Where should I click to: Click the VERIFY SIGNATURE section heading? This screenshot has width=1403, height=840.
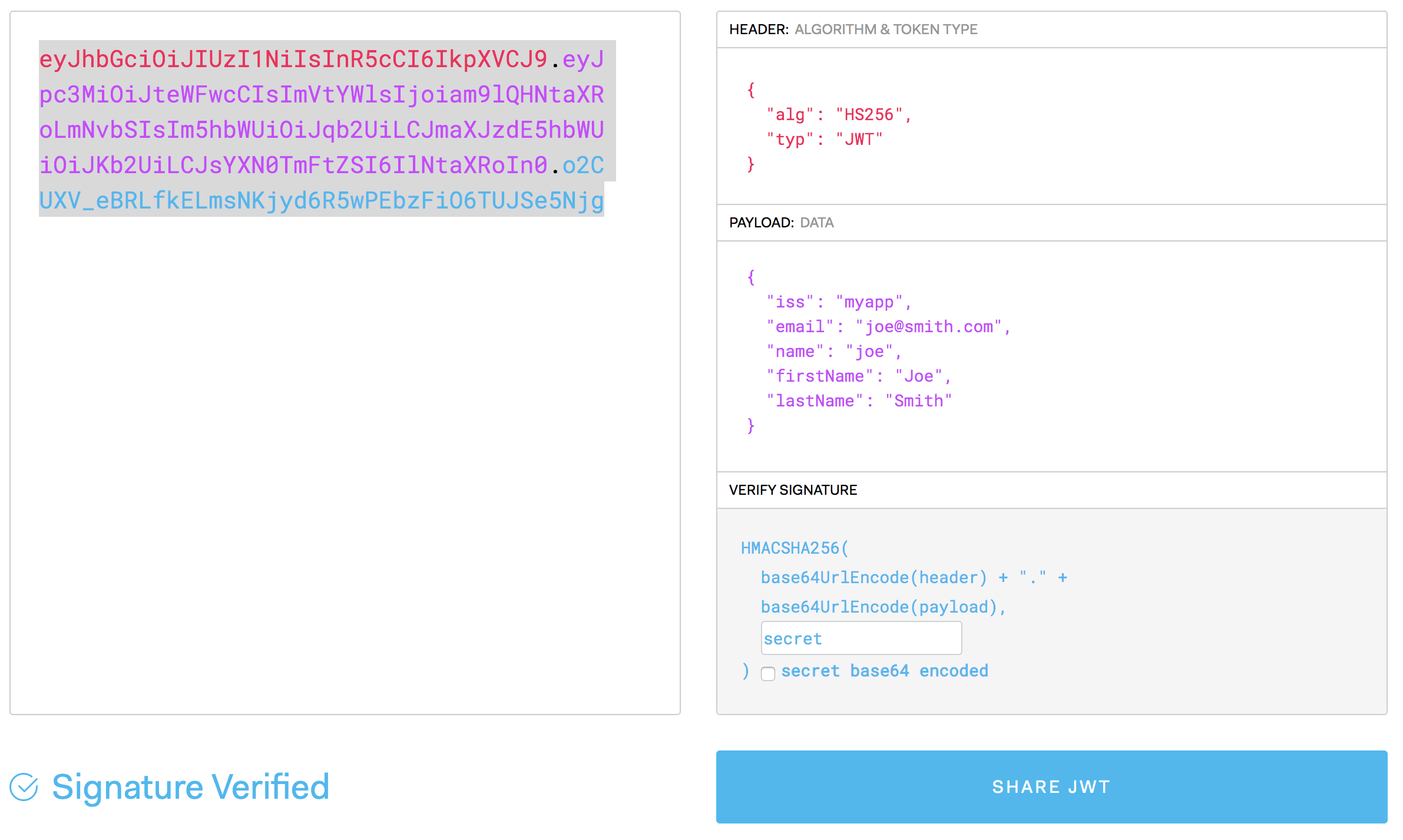click(x=793, y=490)
